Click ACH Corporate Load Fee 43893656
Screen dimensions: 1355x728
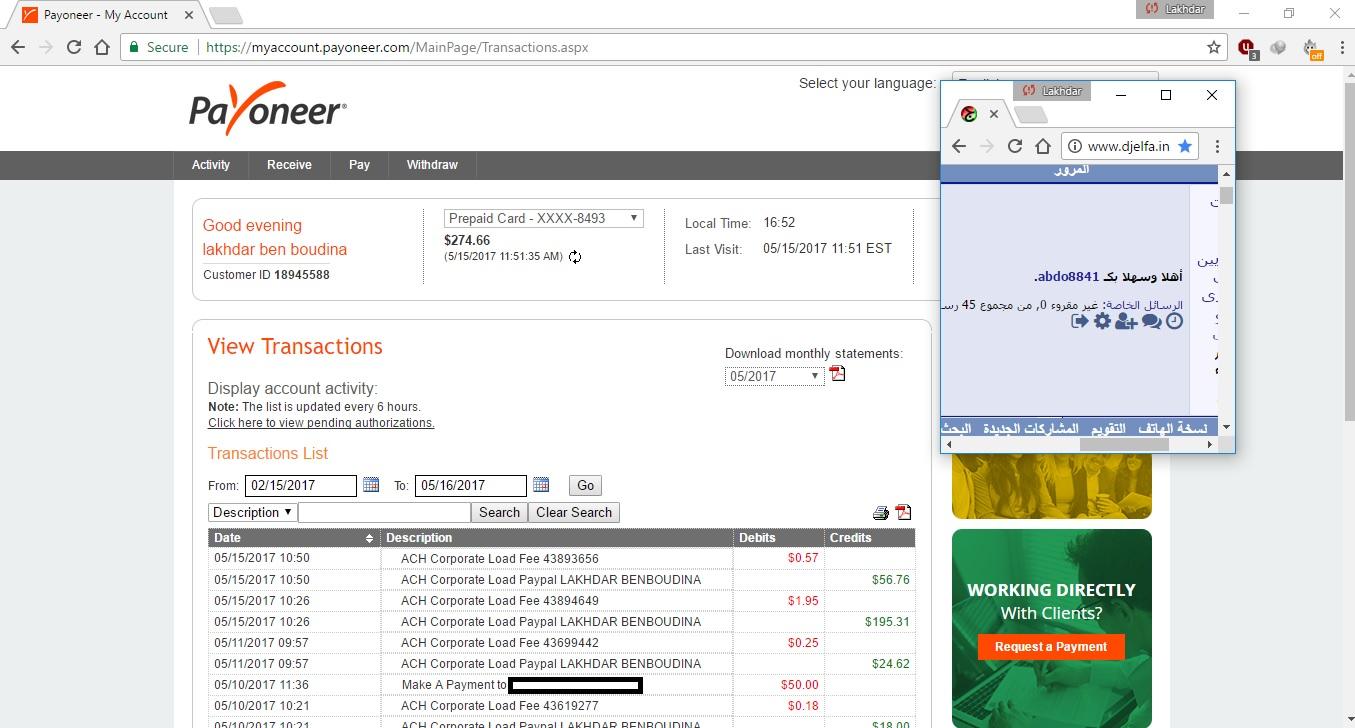tap(500, 559)
